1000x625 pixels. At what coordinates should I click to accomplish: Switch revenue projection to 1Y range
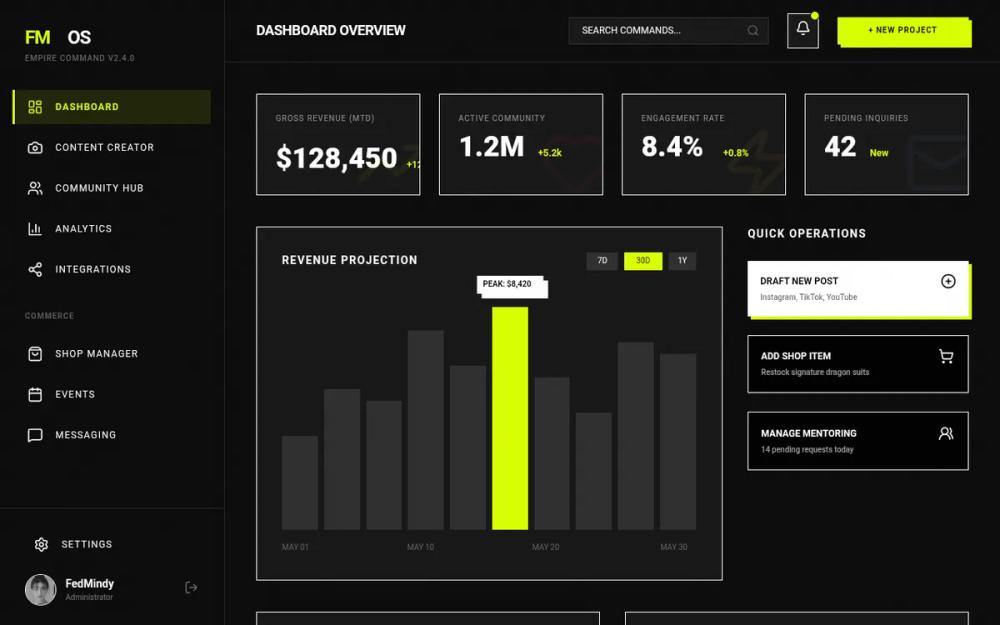682,260
